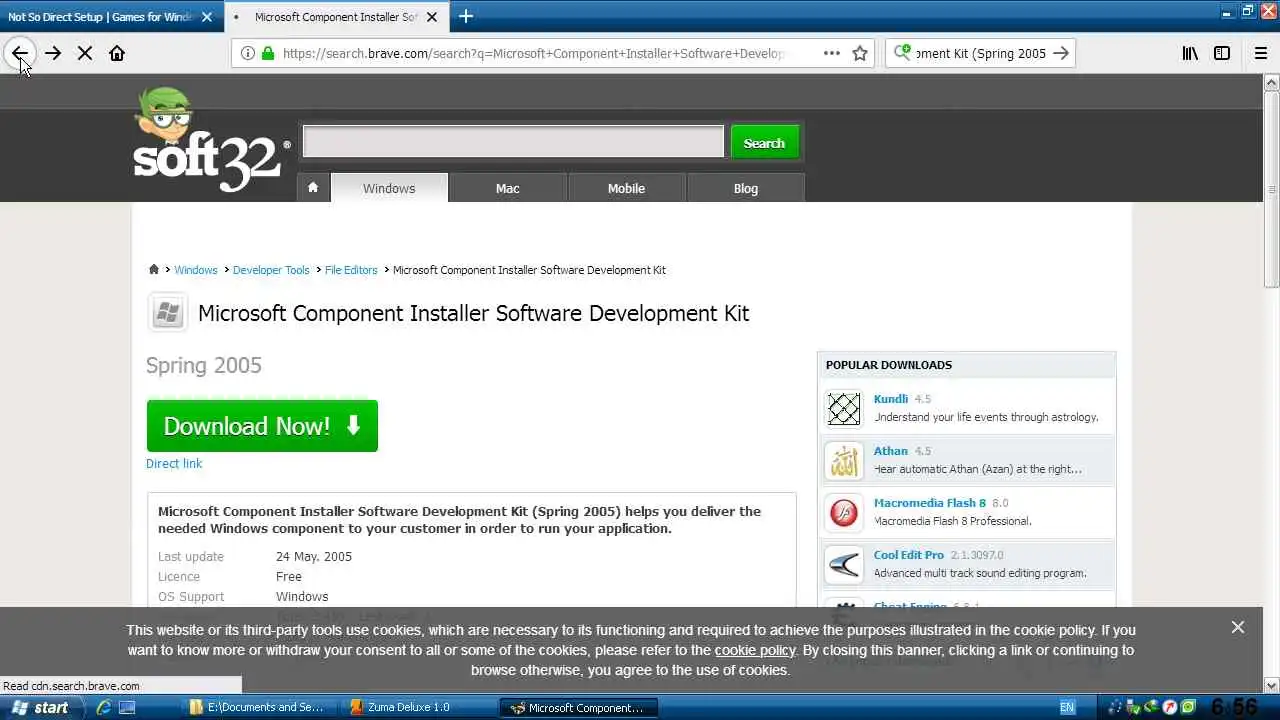Click the scrollbar up arrow
This screenshot has height=720, width=1280.
click(x=1272, y=83)
